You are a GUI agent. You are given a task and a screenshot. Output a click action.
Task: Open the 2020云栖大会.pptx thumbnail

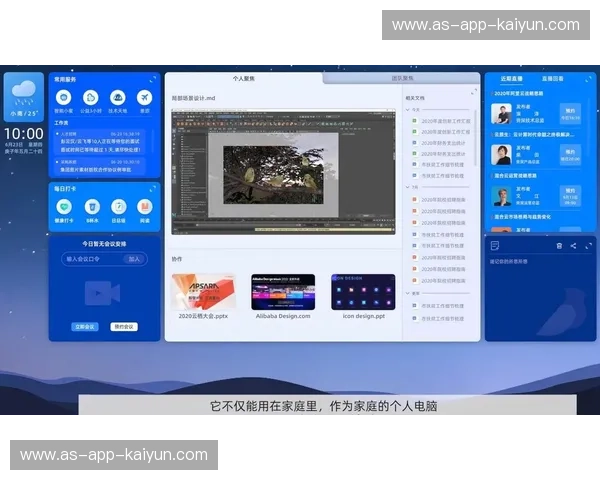[203, 292]
